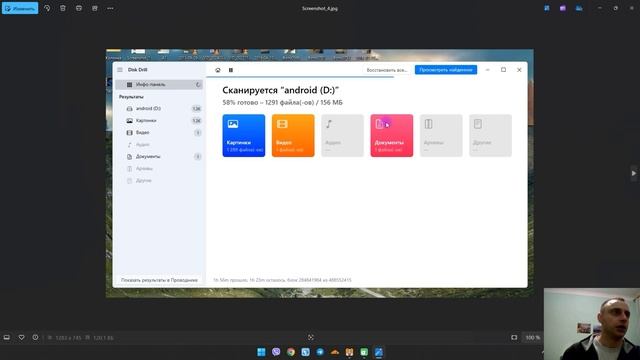
Task: Click the green app icon in taskbar
Action: coord(364,352)
